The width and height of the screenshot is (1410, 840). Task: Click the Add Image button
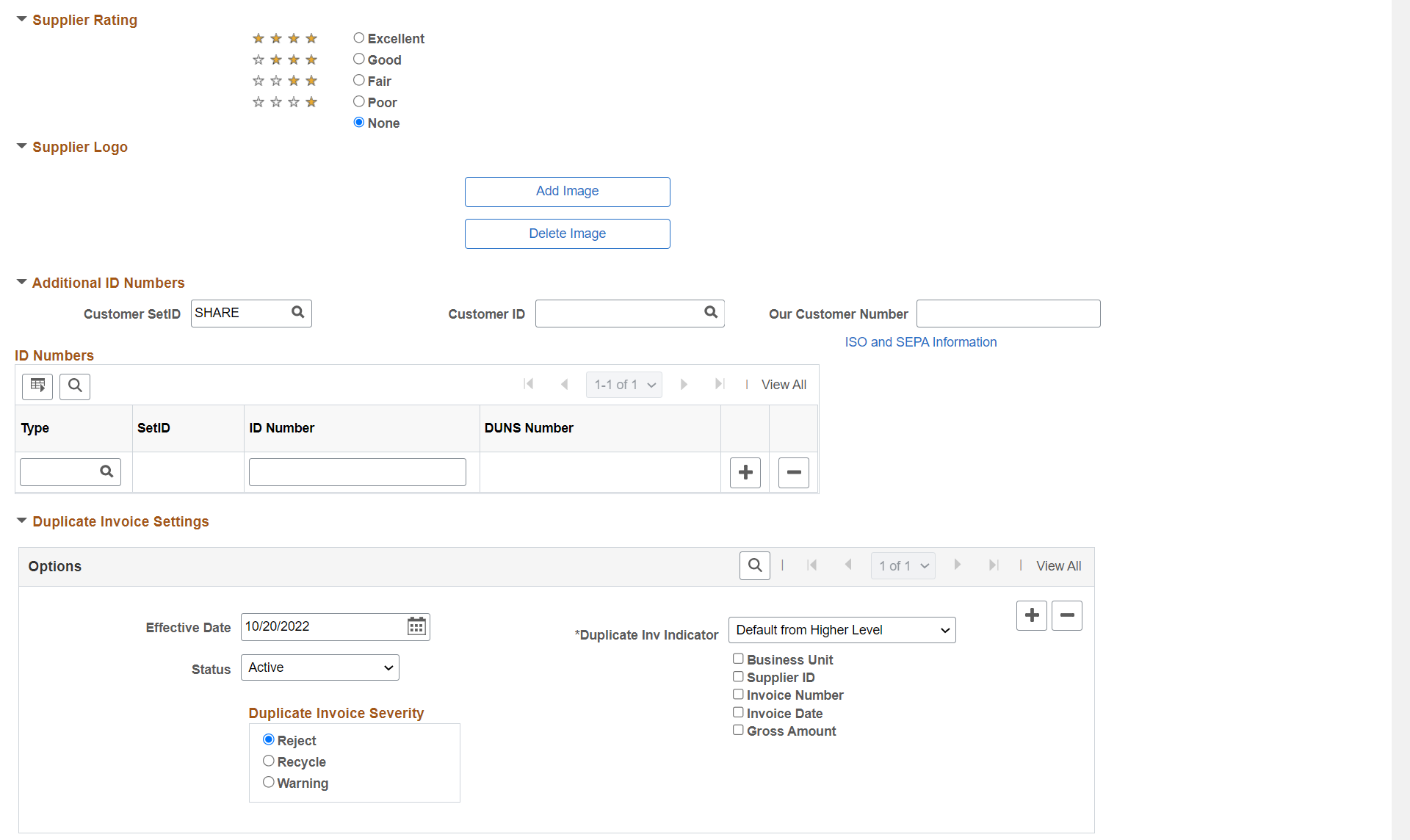tap(568, 192)
